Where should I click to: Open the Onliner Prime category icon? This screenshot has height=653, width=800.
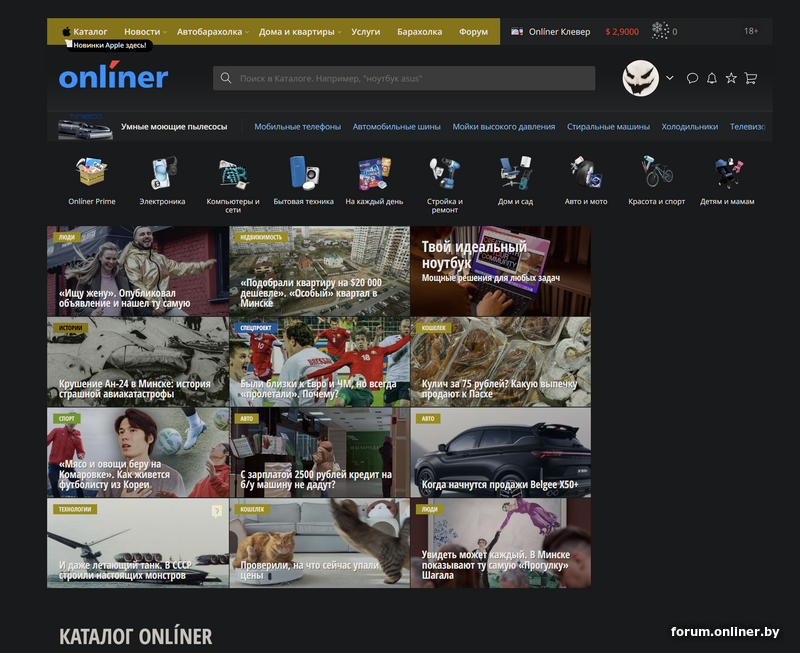[x=91, y=172]
